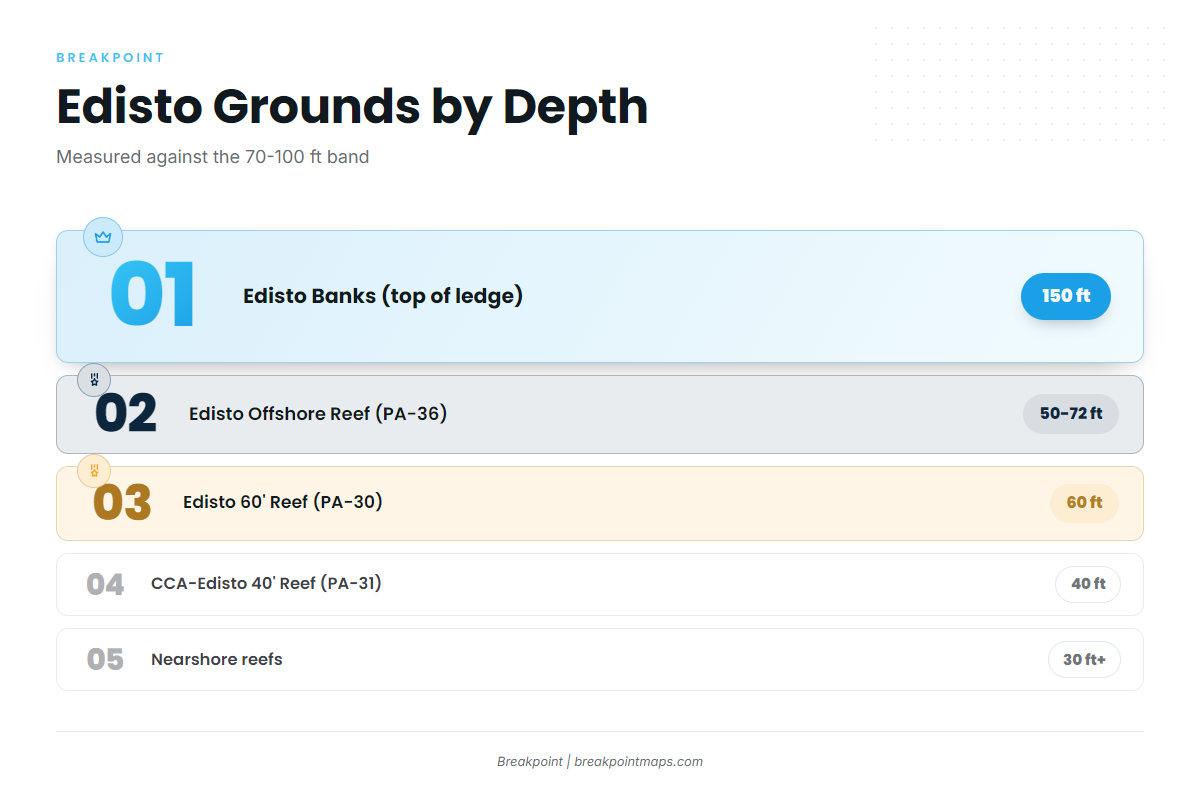Click the Nearshore reefs row label
Image resolution: width=1200 pixels, height=796 pixels.
(217, 660)
